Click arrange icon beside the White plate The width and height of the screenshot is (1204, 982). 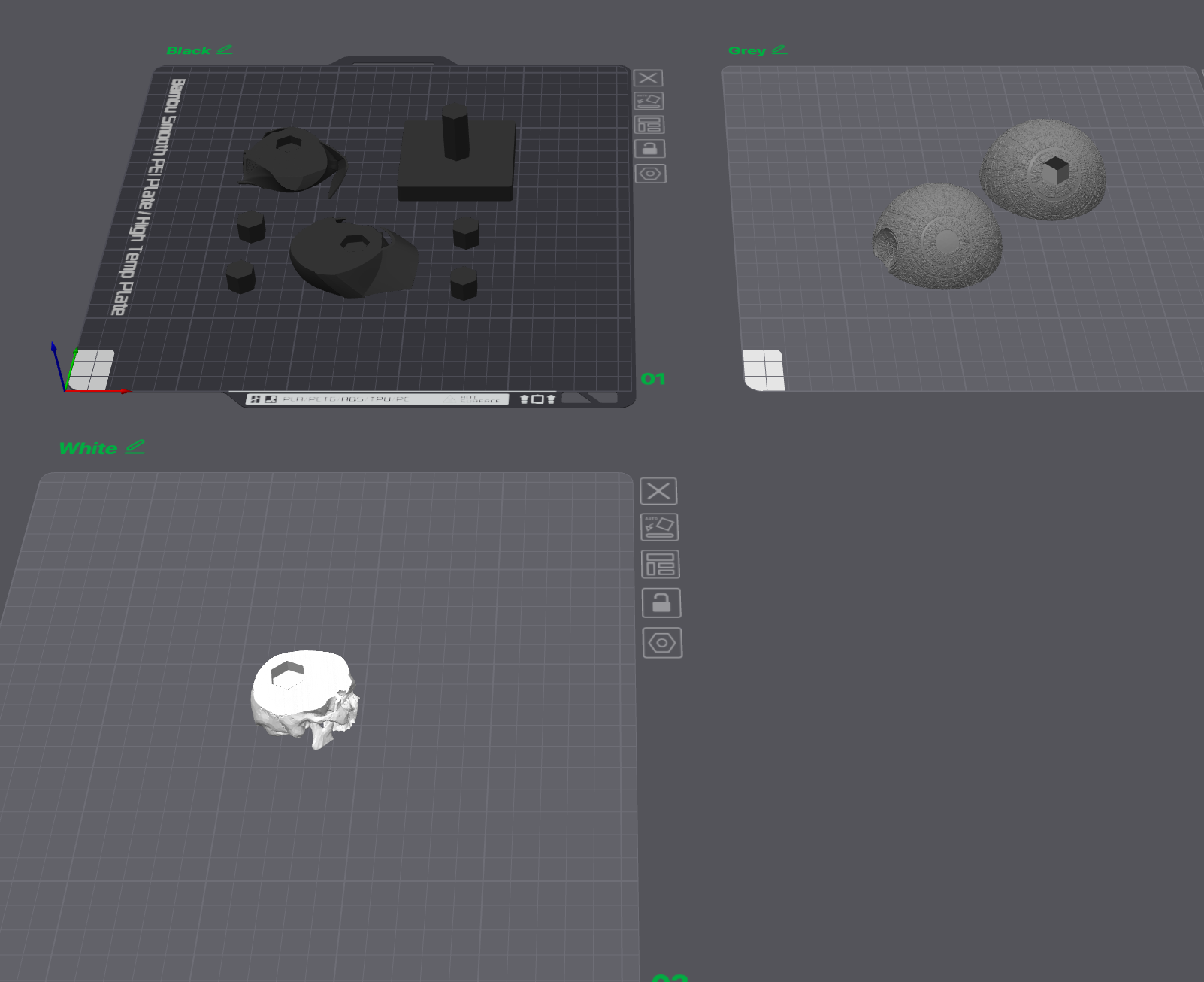[660, 564]
